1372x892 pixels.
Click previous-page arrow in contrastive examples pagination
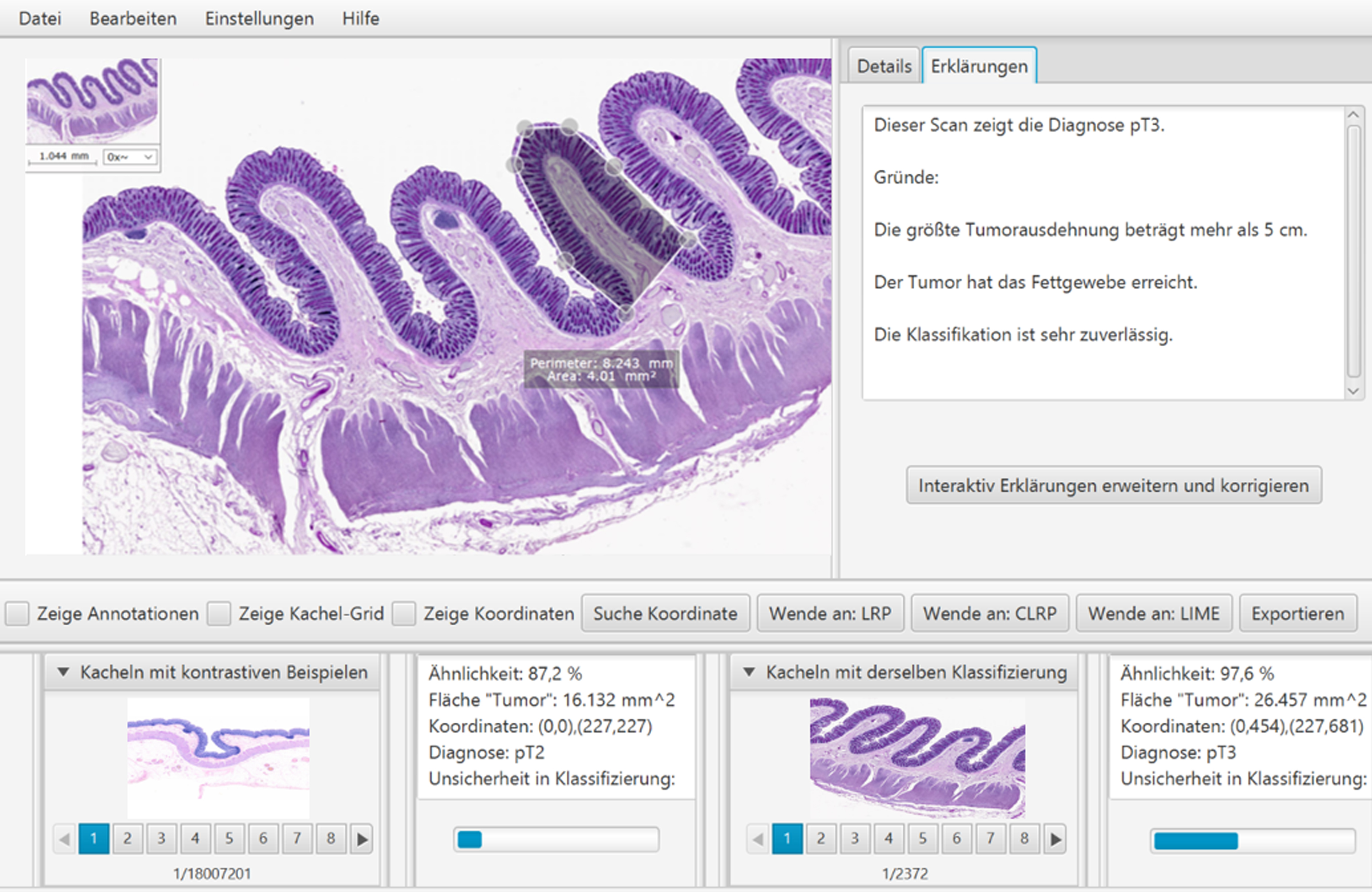click(x=64, y=838)
